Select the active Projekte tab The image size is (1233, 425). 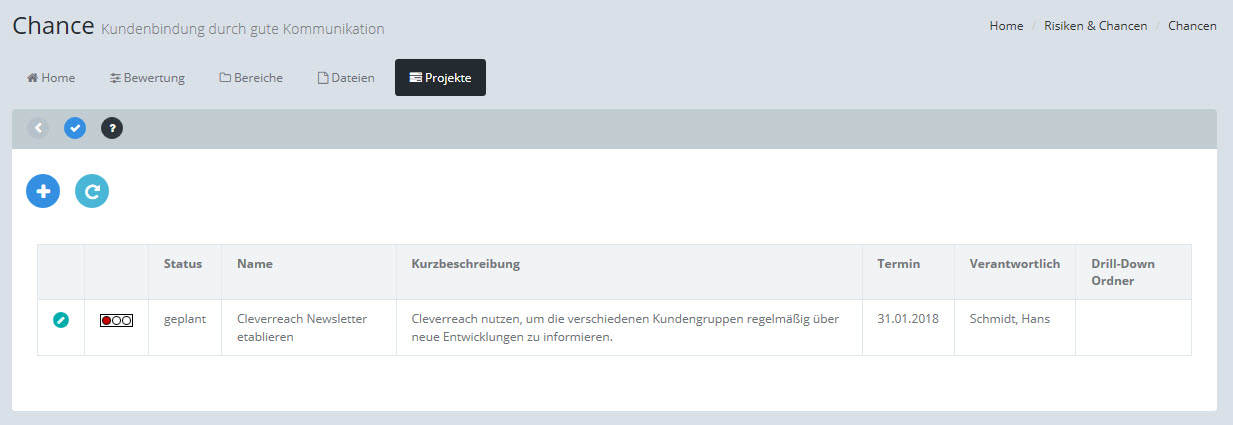440,78
